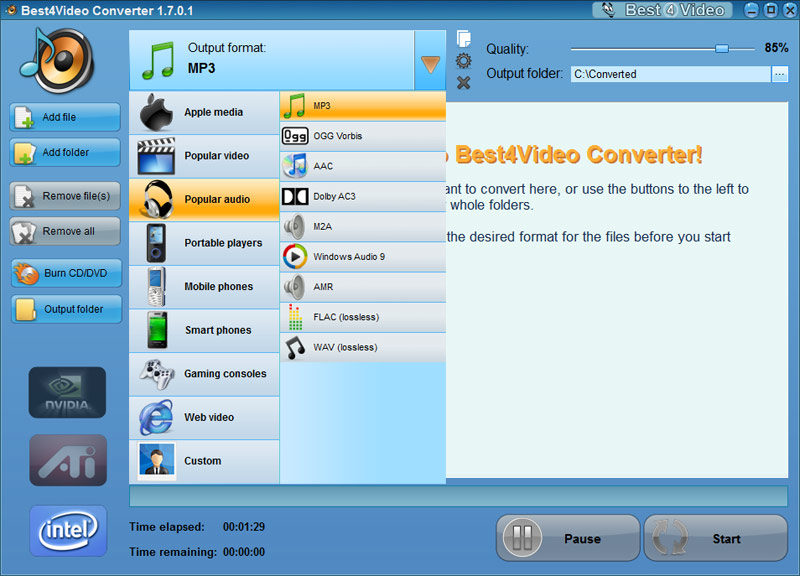Click the conversion progress bar
Viewport: 800px width, 576px height.
pos(458,496)
